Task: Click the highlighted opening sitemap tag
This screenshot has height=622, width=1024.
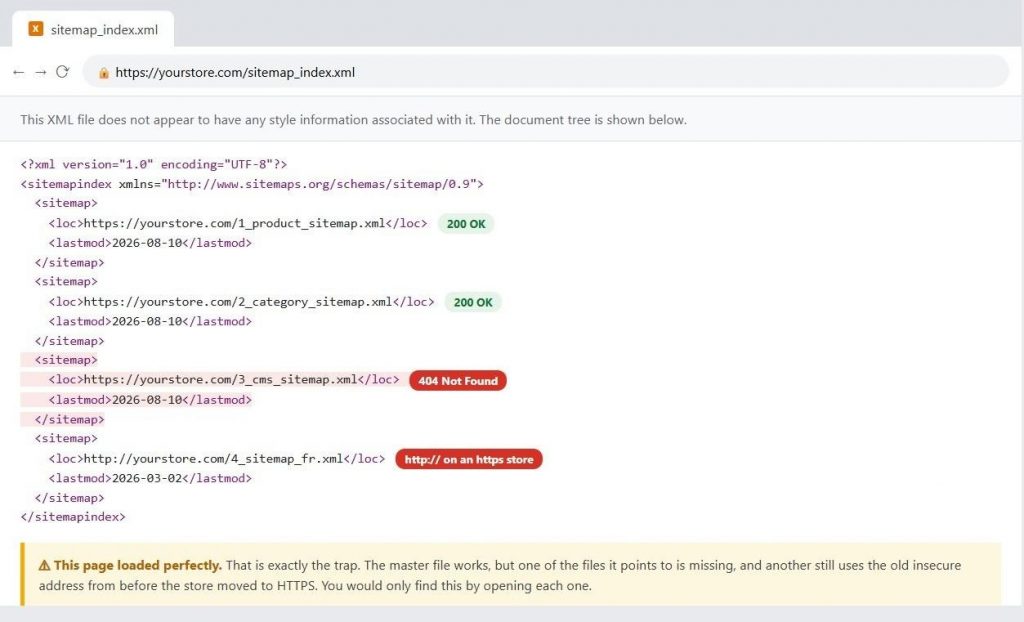Action: click(x=66, y=360)
